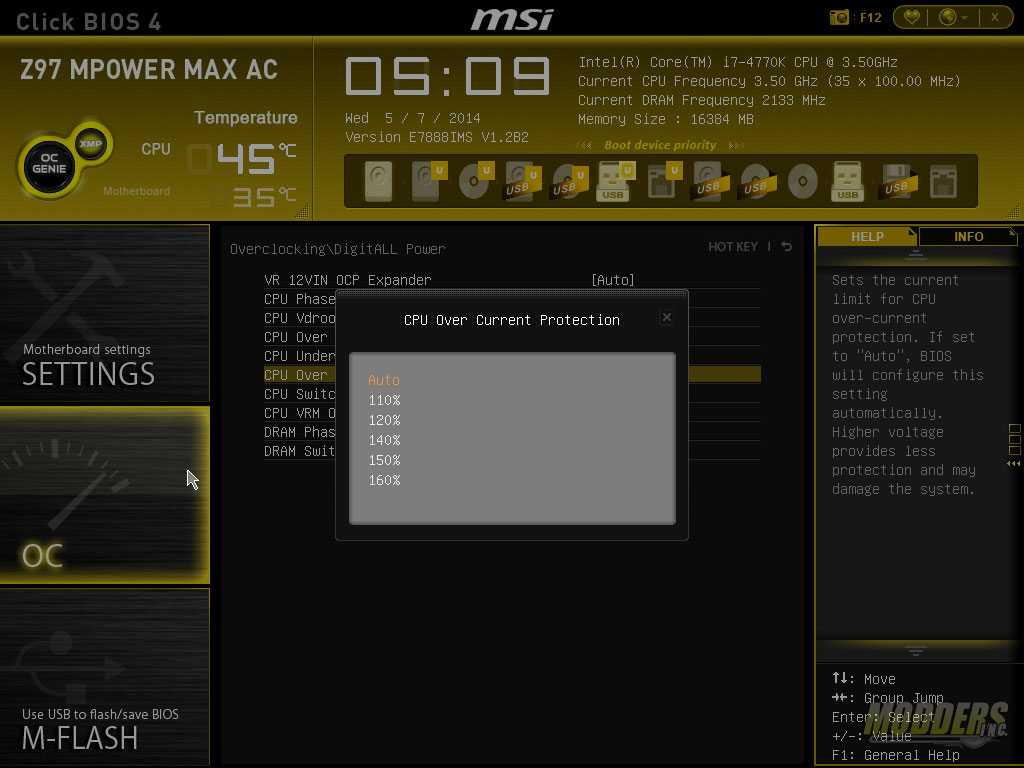
Task: Toggle the XMP memory profile button
Action: pyautogui.click(x=91, y=144)
